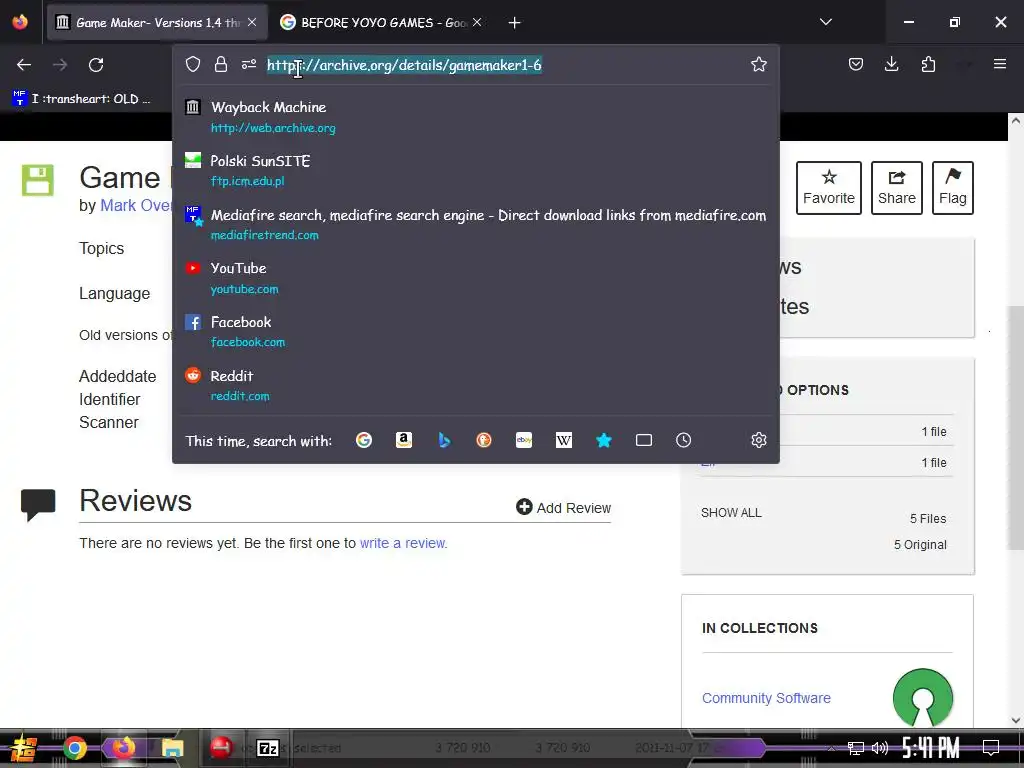Open Mark Overmars author link
1024x768 pixels.
pyautogui.click(x=135, y=206)
